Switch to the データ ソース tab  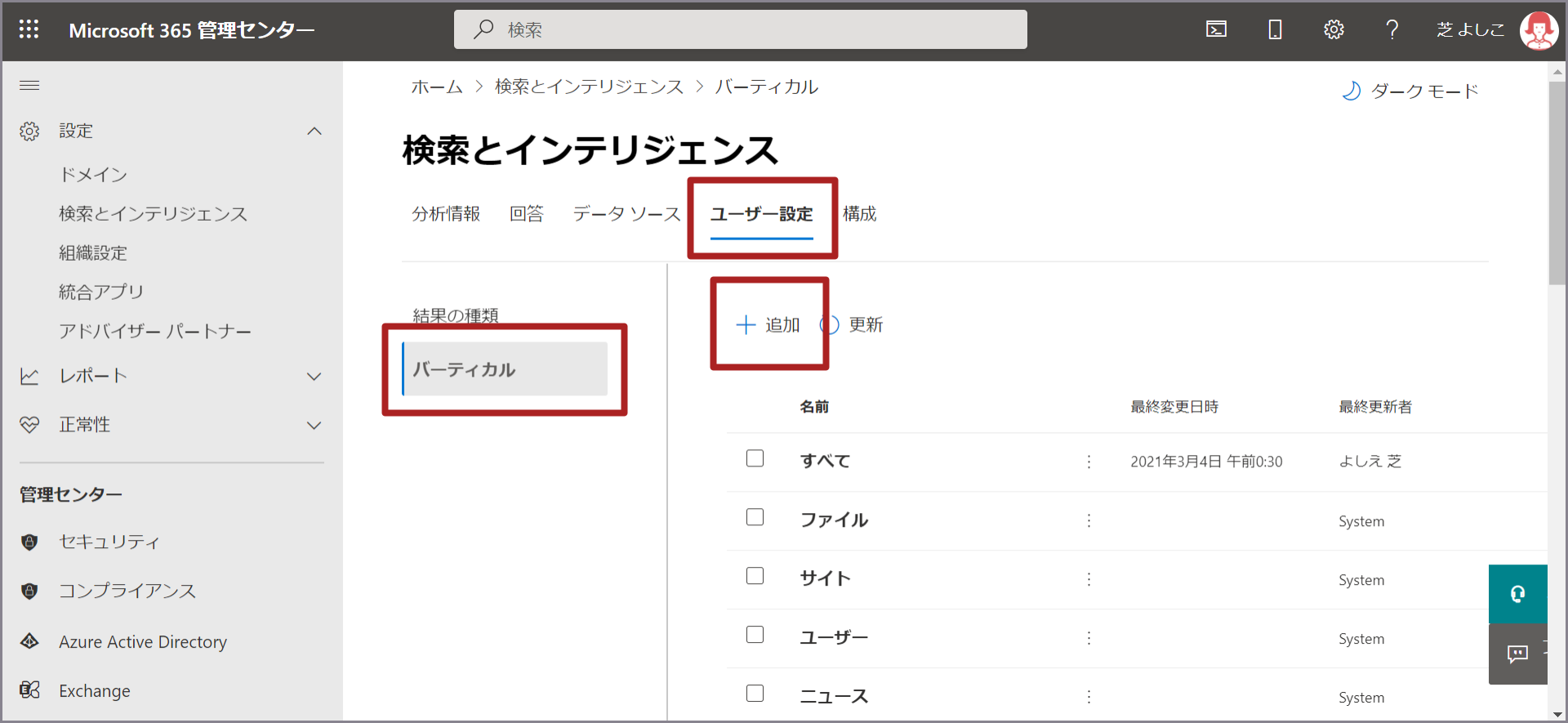tap(626, 214)
